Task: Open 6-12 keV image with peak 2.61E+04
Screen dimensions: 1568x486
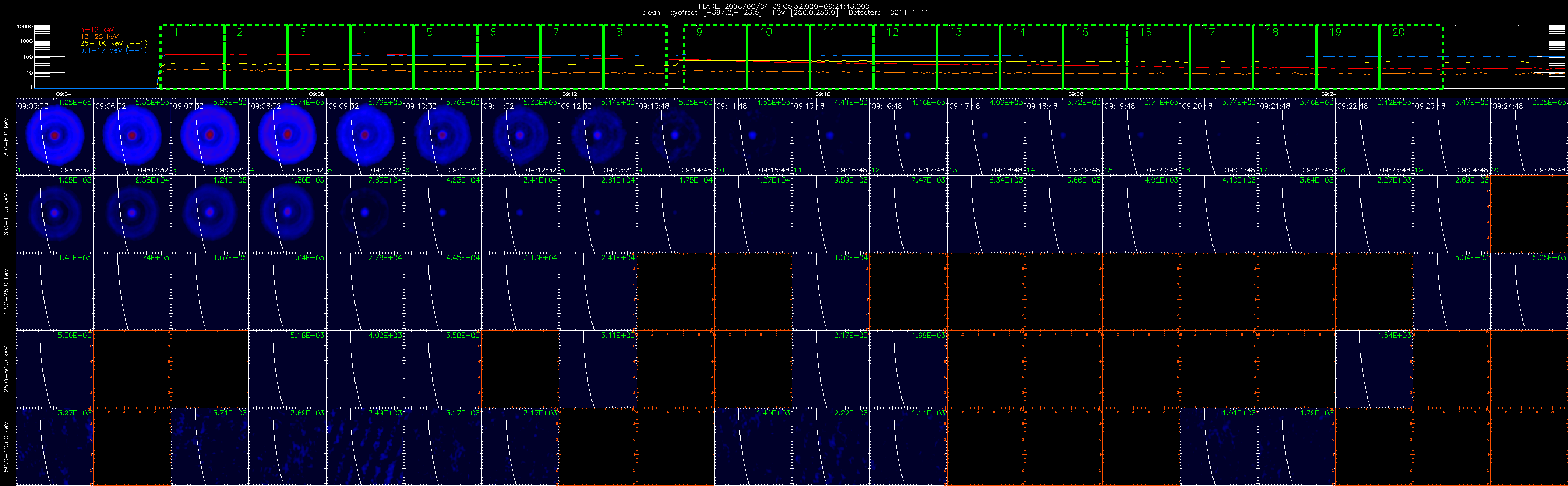Action: (598, 214)
